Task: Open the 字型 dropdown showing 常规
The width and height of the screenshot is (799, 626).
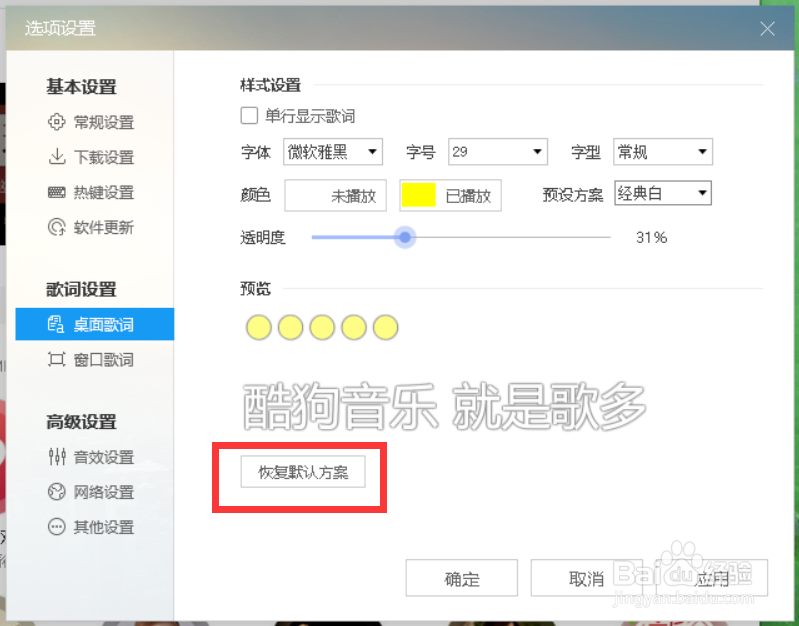Action: tap(663, 151)
